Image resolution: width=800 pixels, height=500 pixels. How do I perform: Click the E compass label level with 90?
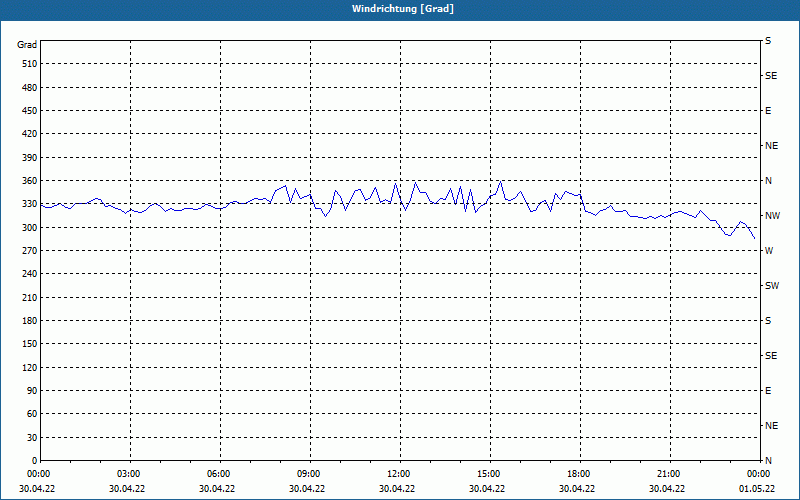click(x=768, y=391)
